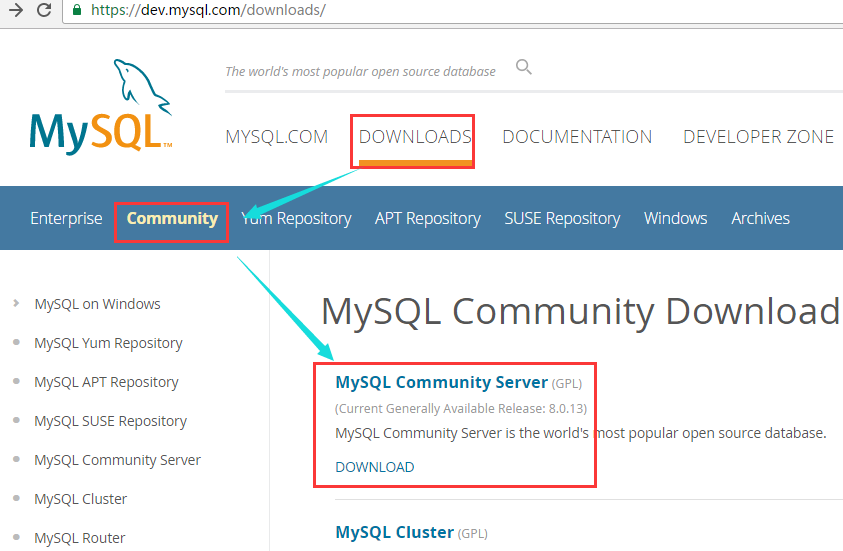Viewport: 843px width, 551px height.
Task: Open MySQL on Windows sidebar link
Action: click(97, 304)
